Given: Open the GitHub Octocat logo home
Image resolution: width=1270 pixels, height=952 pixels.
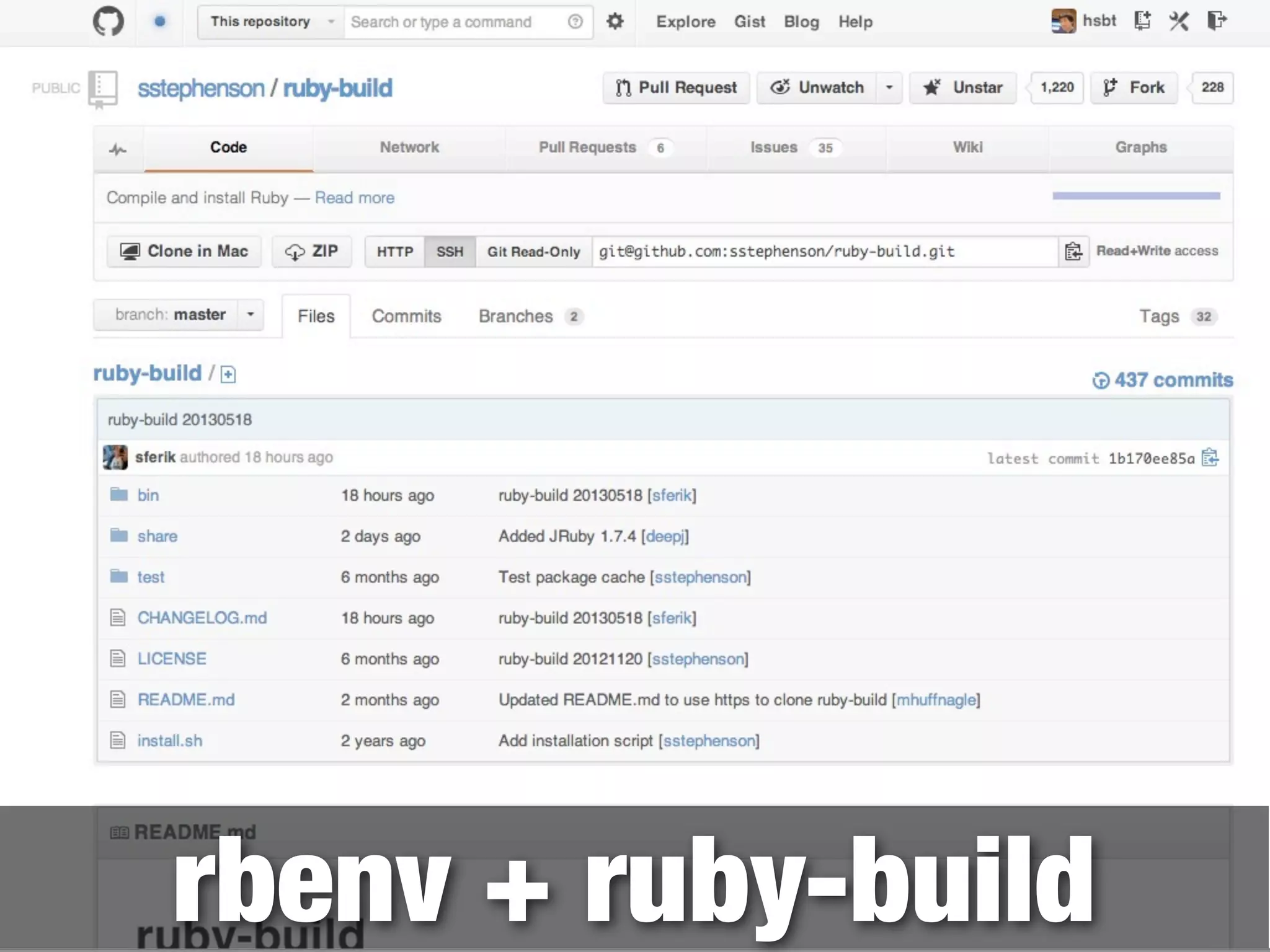Looking at the screenshot, I should coord(109,22).
